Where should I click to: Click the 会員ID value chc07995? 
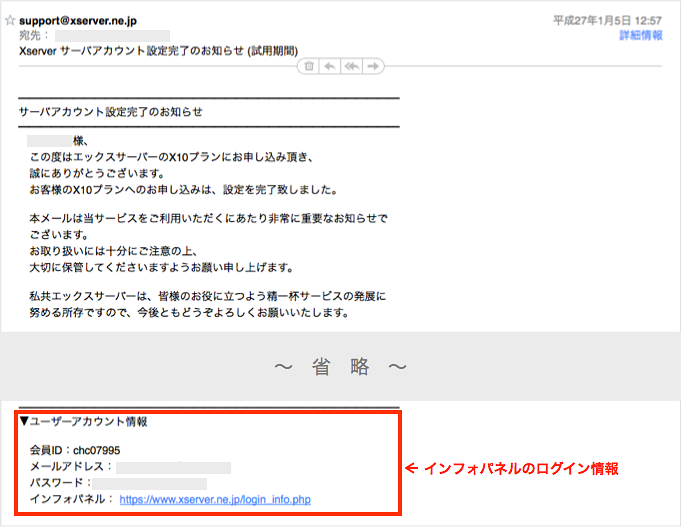coord(96,450)
